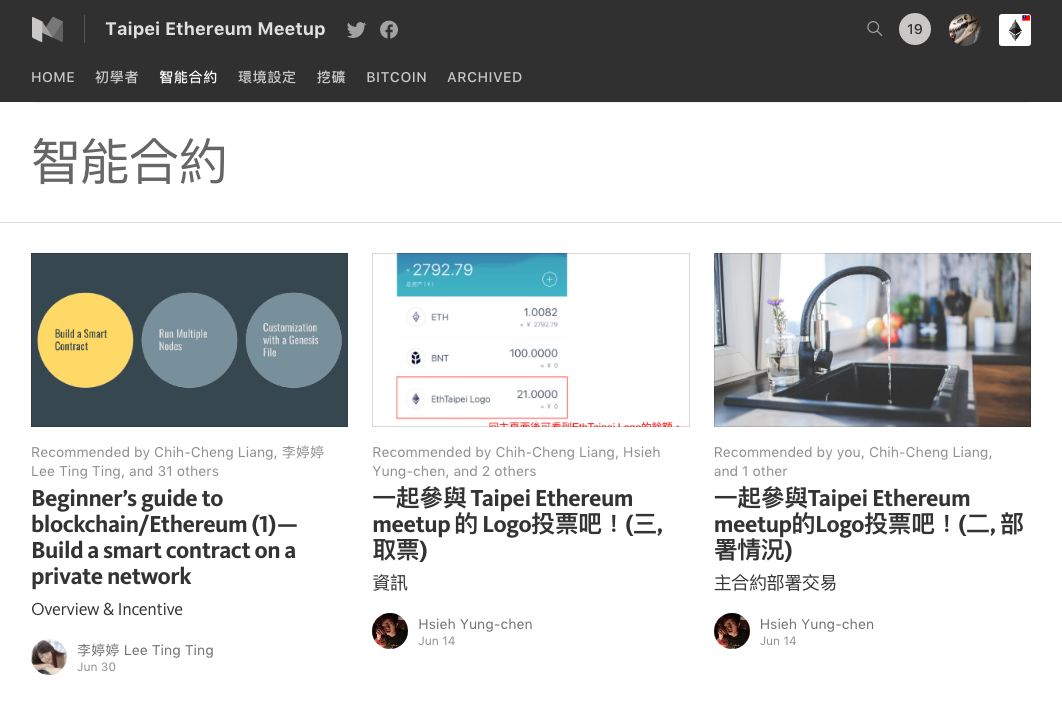
Task: Click the 主合約部署交易 subtitle
Action: click(775, 583)
